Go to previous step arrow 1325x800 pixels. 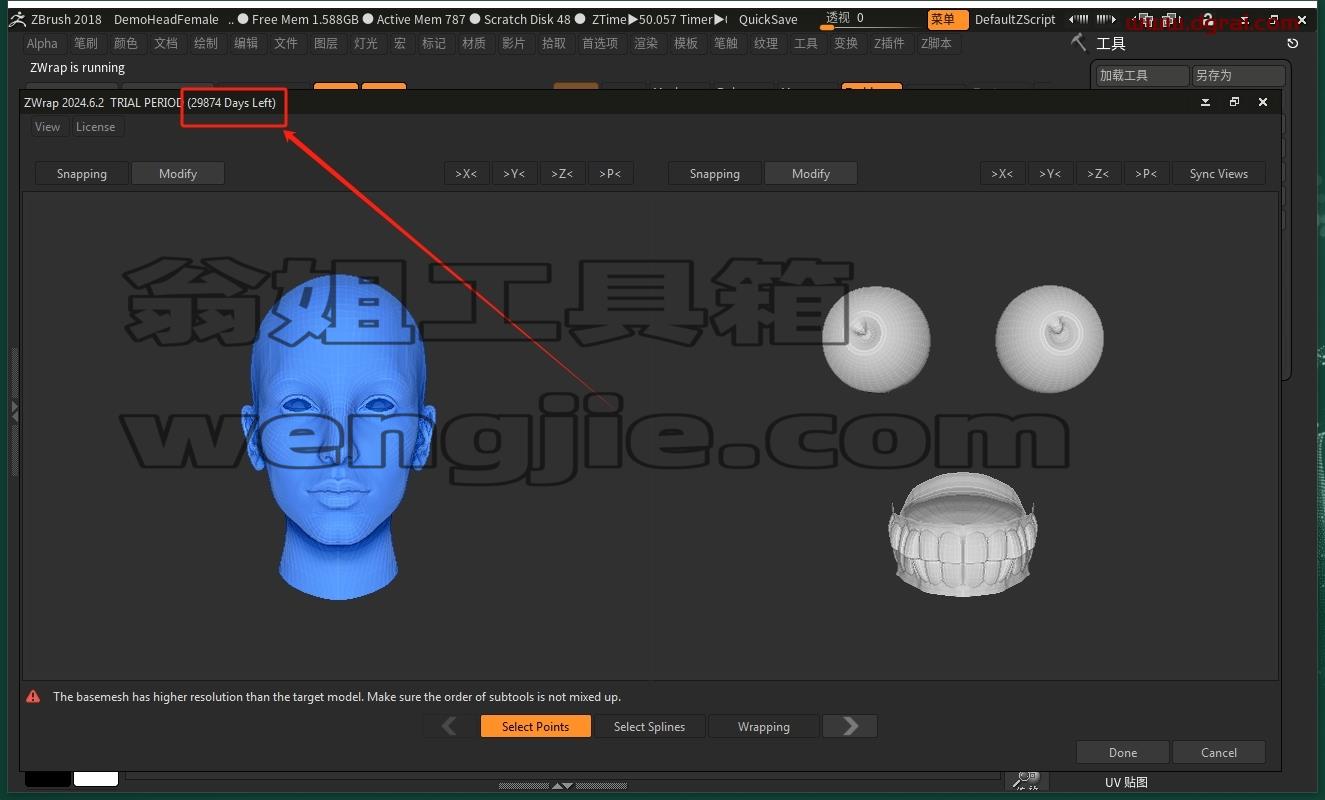click(x=449, y=726)
